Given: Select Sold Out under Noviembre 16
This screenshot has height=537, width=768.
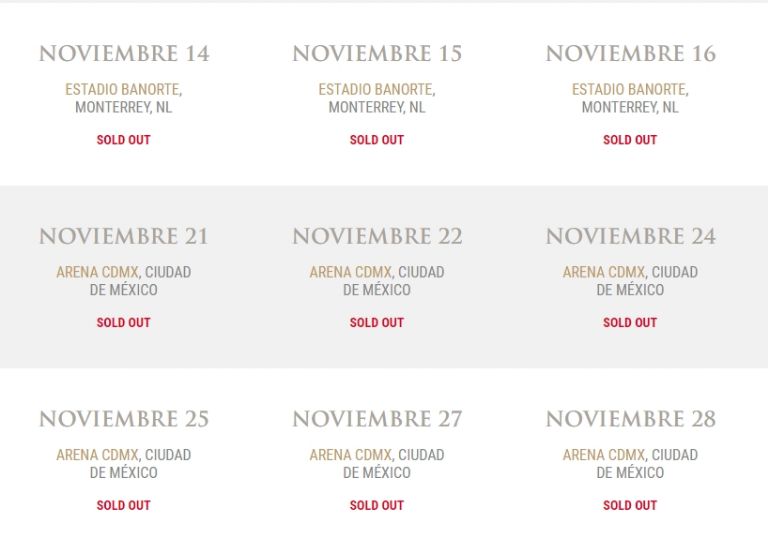Looking at the screenshot, I should 630,140.
